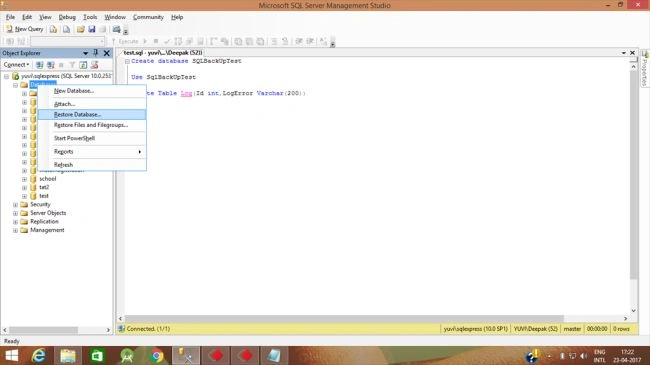Open Internet Explorer from the taskbar
The height and width of the screenshot is (365, 650).
coord(39,356)
